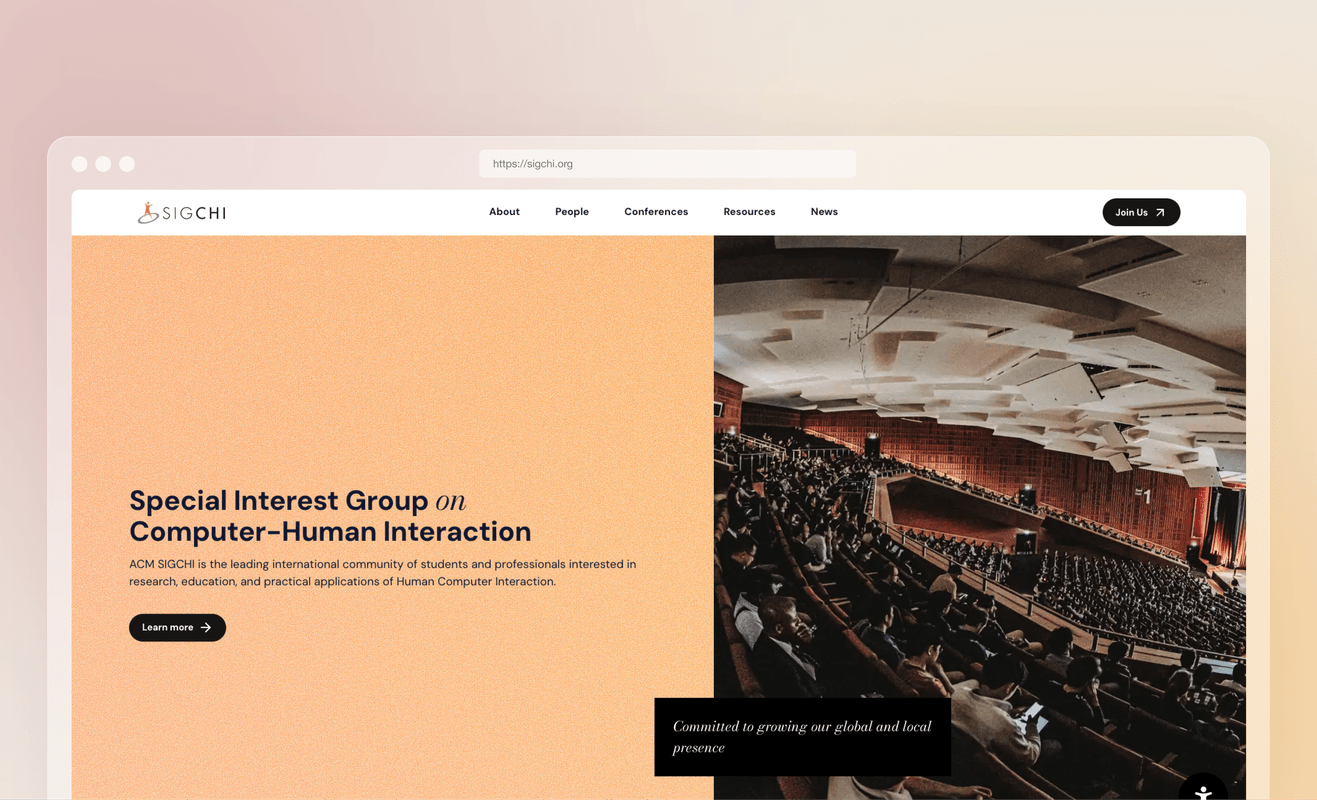Viewport: 1317px width, 800px height.
Task: Open the accessibility widget icon
Action: [x=1203, y=787]
